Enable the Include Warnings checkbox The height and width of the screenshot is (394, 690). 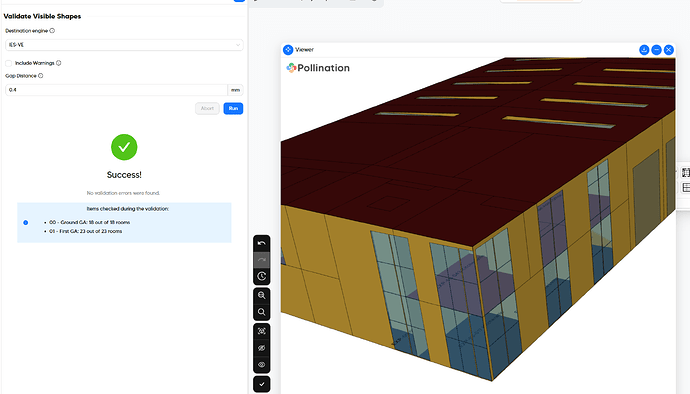click(x=8, y=63)
